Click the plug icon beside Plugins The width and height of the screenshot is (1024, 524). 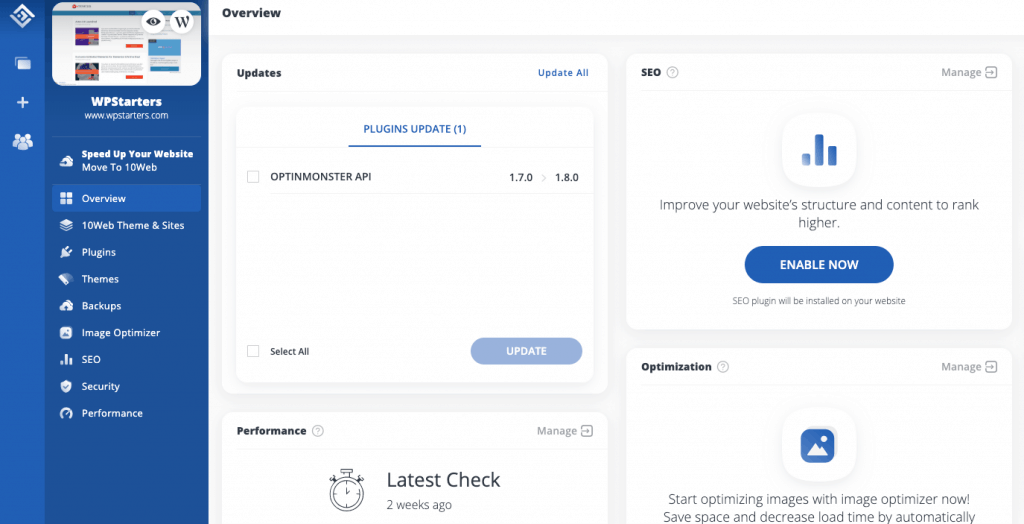(66, 252)
